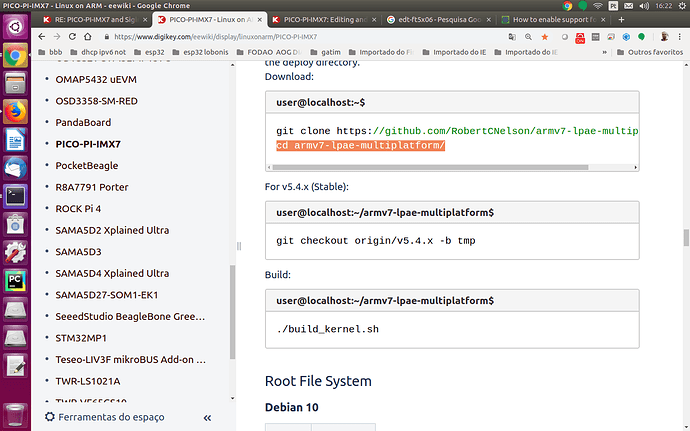
Task: Click the page vertical scrollbar thumb
Action: 686,238
